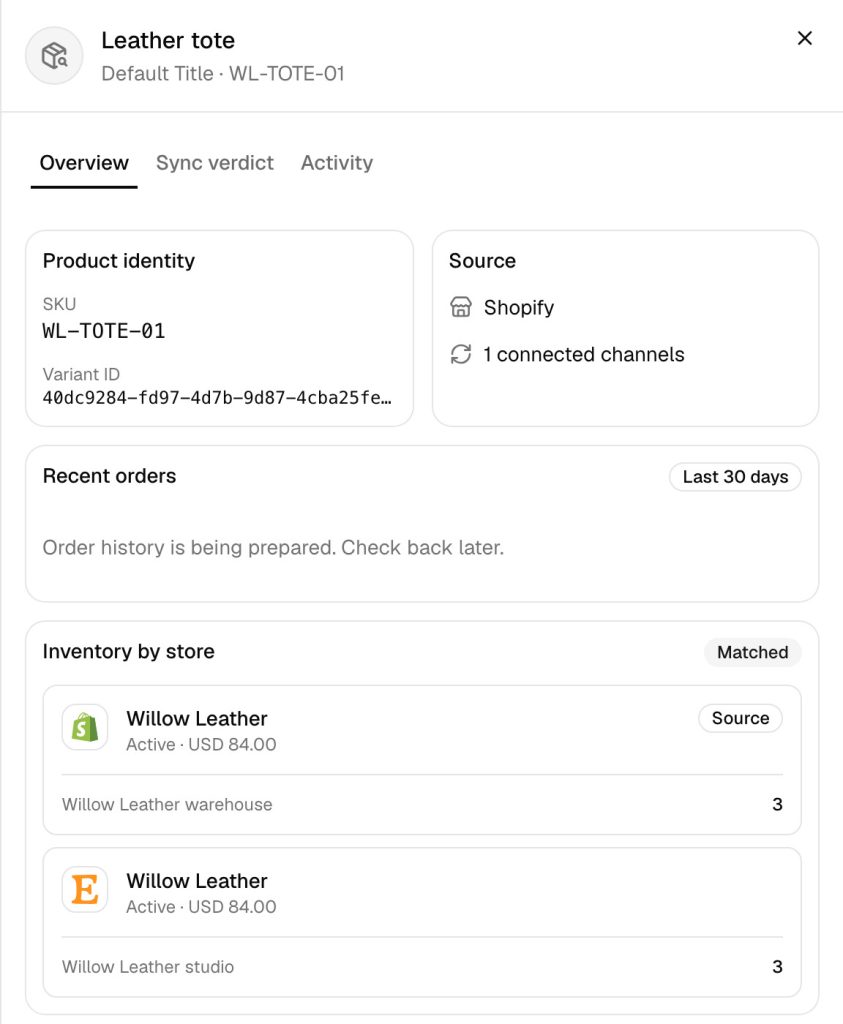Screen dimensions: 843x1024
Task: Click the sync arrows icon beside connected channels
Action: point(461,354)
